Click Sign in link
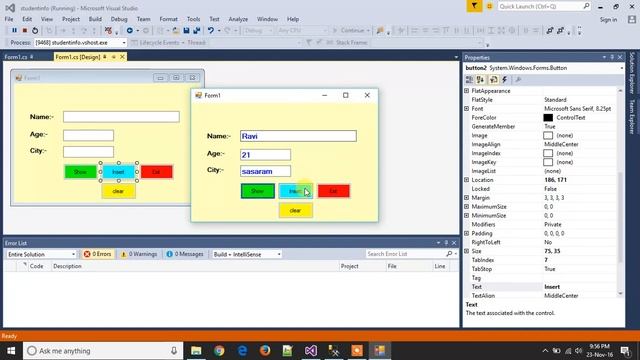The height and width of the screenshot is (360, 640). pos(608,20)
